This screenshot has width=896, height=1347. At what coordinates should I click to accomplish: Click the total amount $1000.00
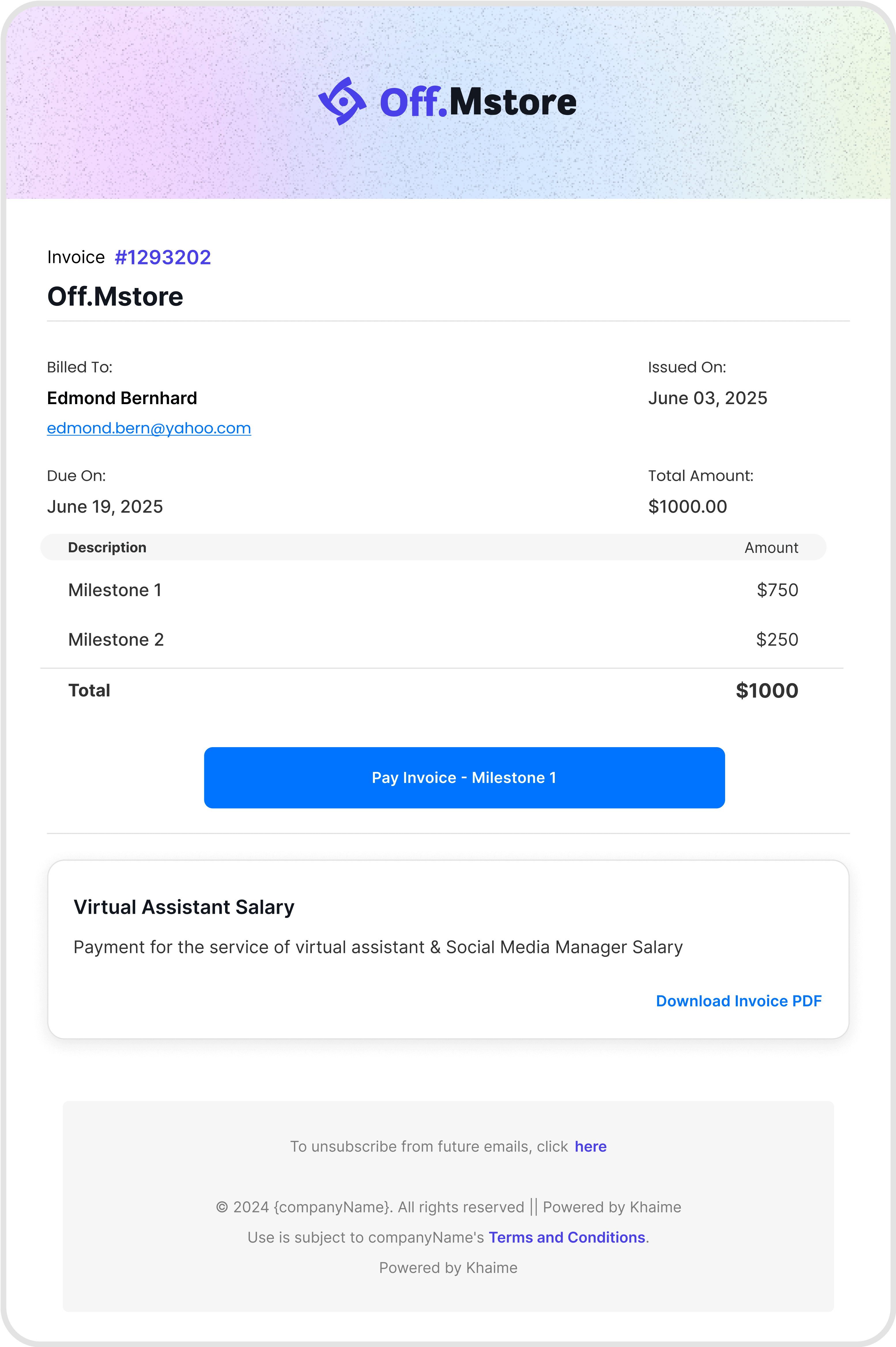(x=687, y=506)
